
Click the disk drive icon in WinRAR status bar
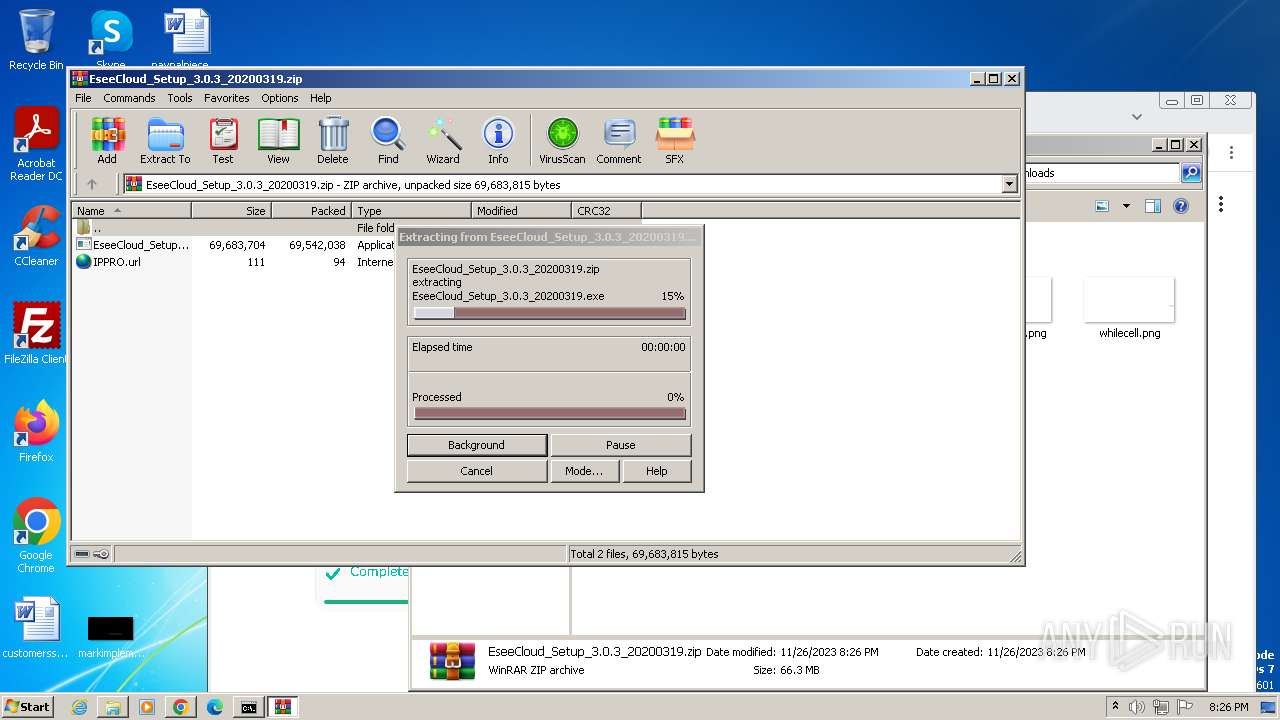(x=82, y=554)
